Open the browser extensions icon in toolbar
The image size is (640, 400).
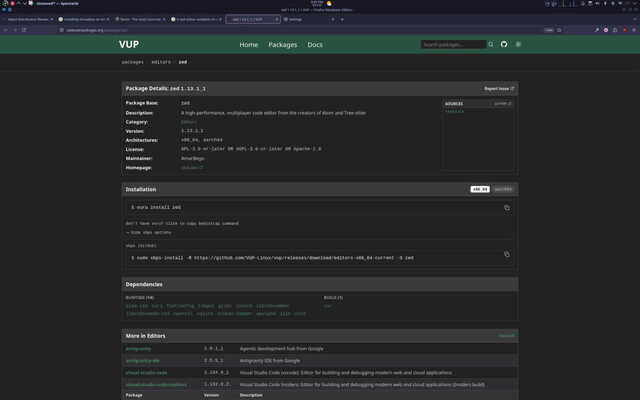[x=615, y=30]
